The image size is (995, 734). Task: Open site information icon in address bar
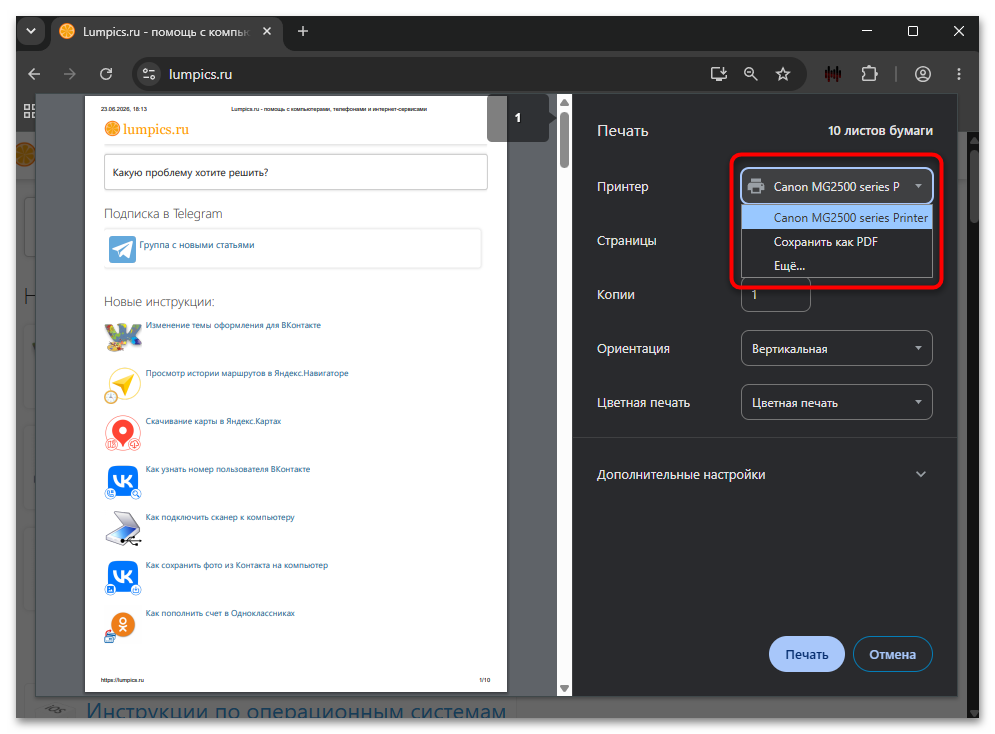tap(149, 74)
